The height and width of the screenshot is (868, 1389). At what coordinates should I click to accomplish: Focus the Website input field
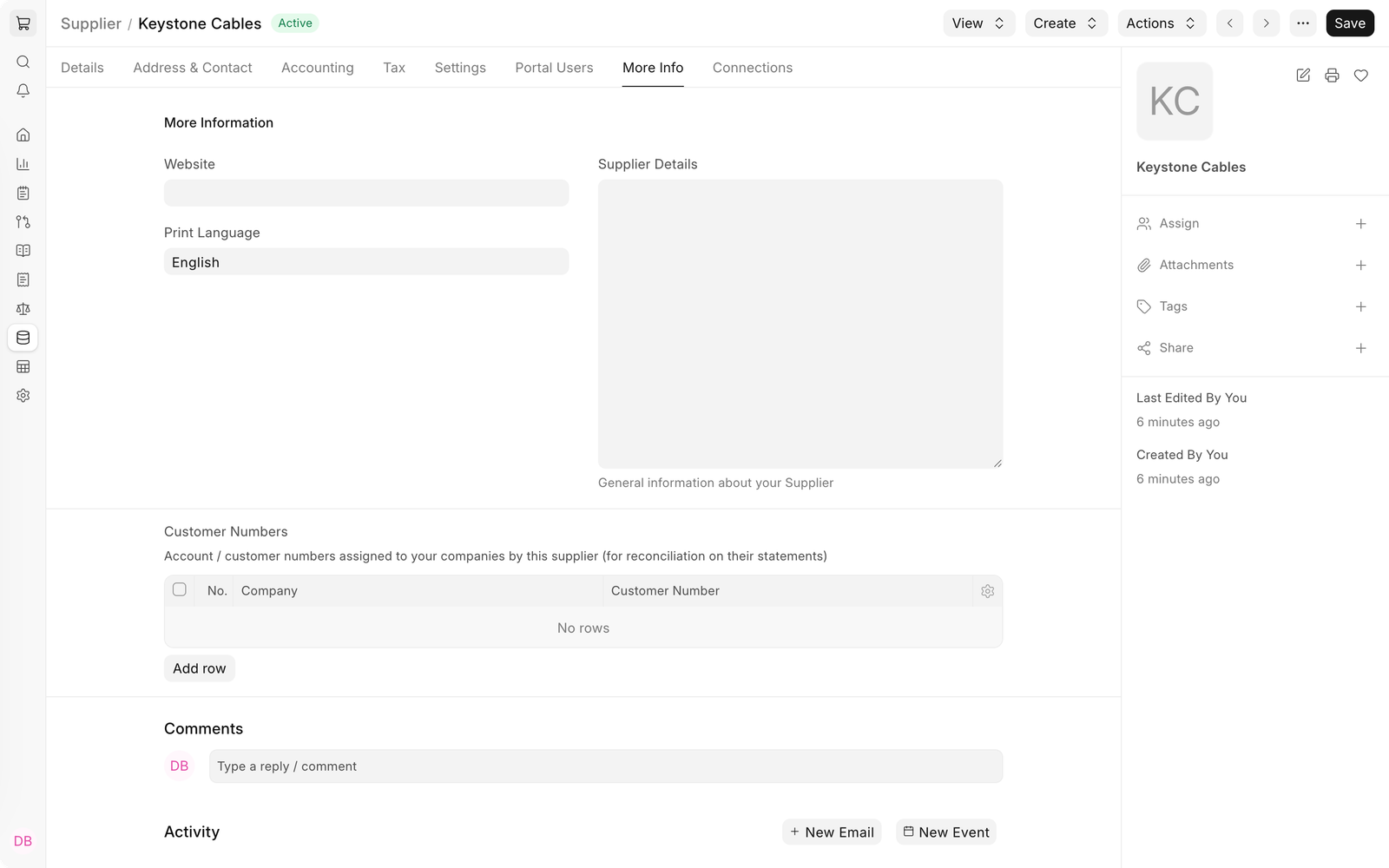pos(366,193)
